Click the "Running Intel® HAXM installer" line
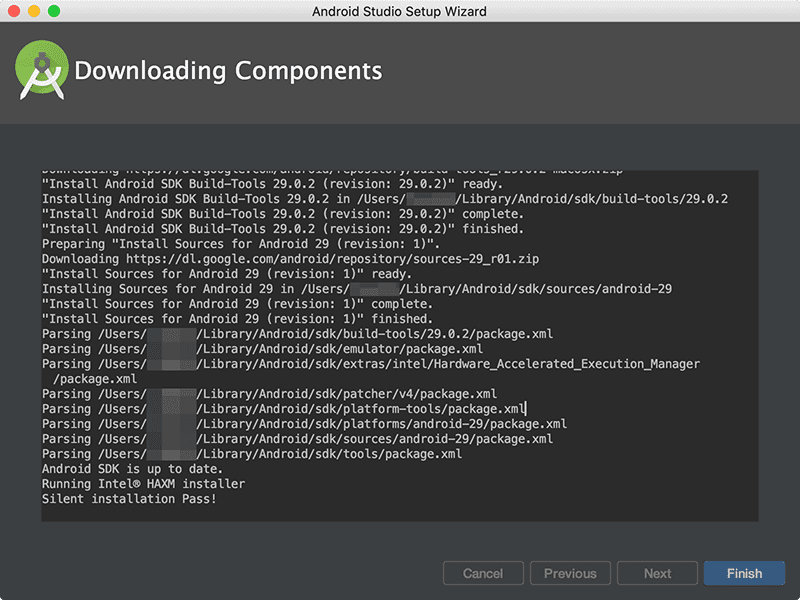Viewport: 800px width, 600px height. tap(143, 484)
